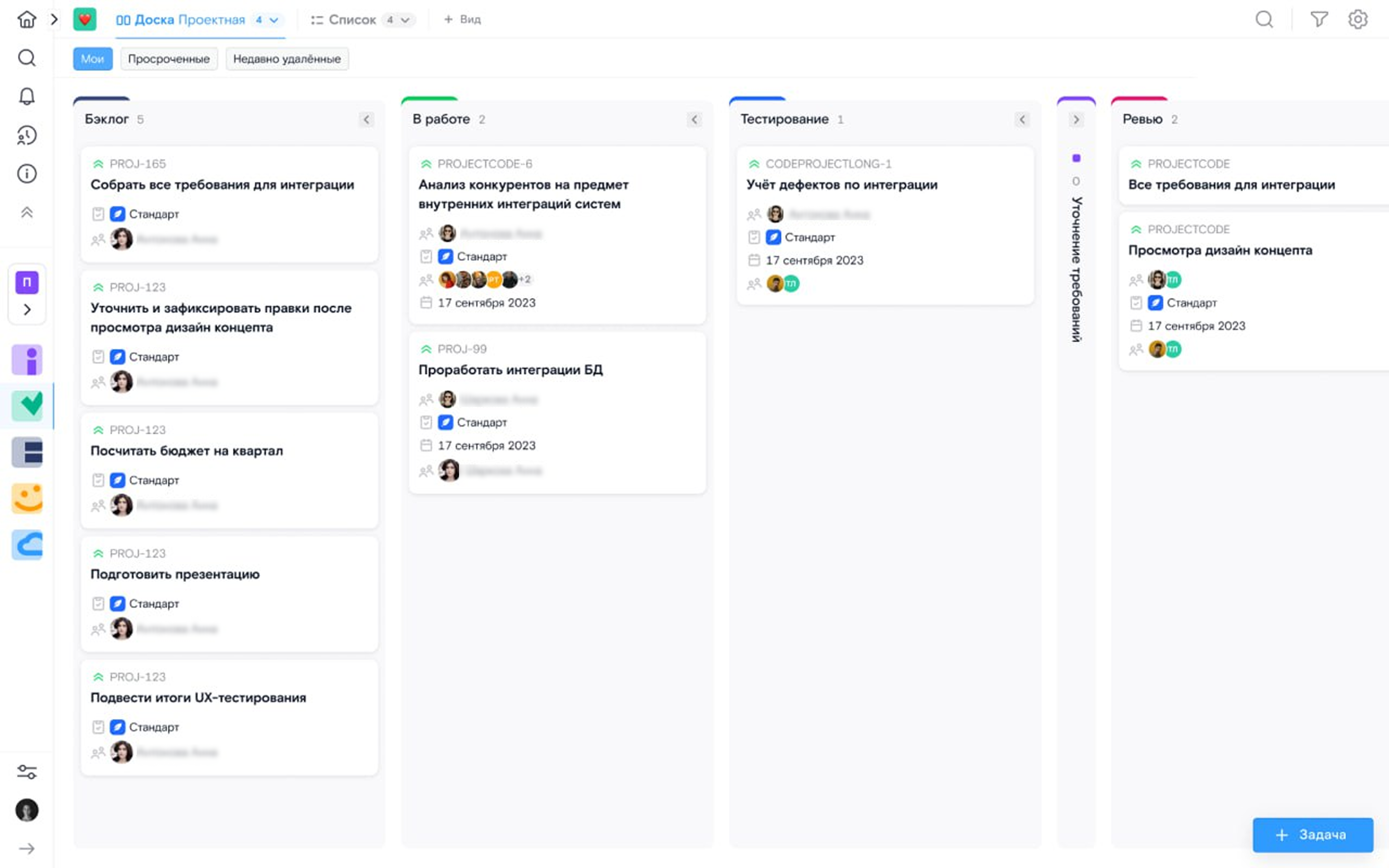This screenshot has width=1389, height=868.
Task: Add a new view via "+ Вид"
Action: 462,20
